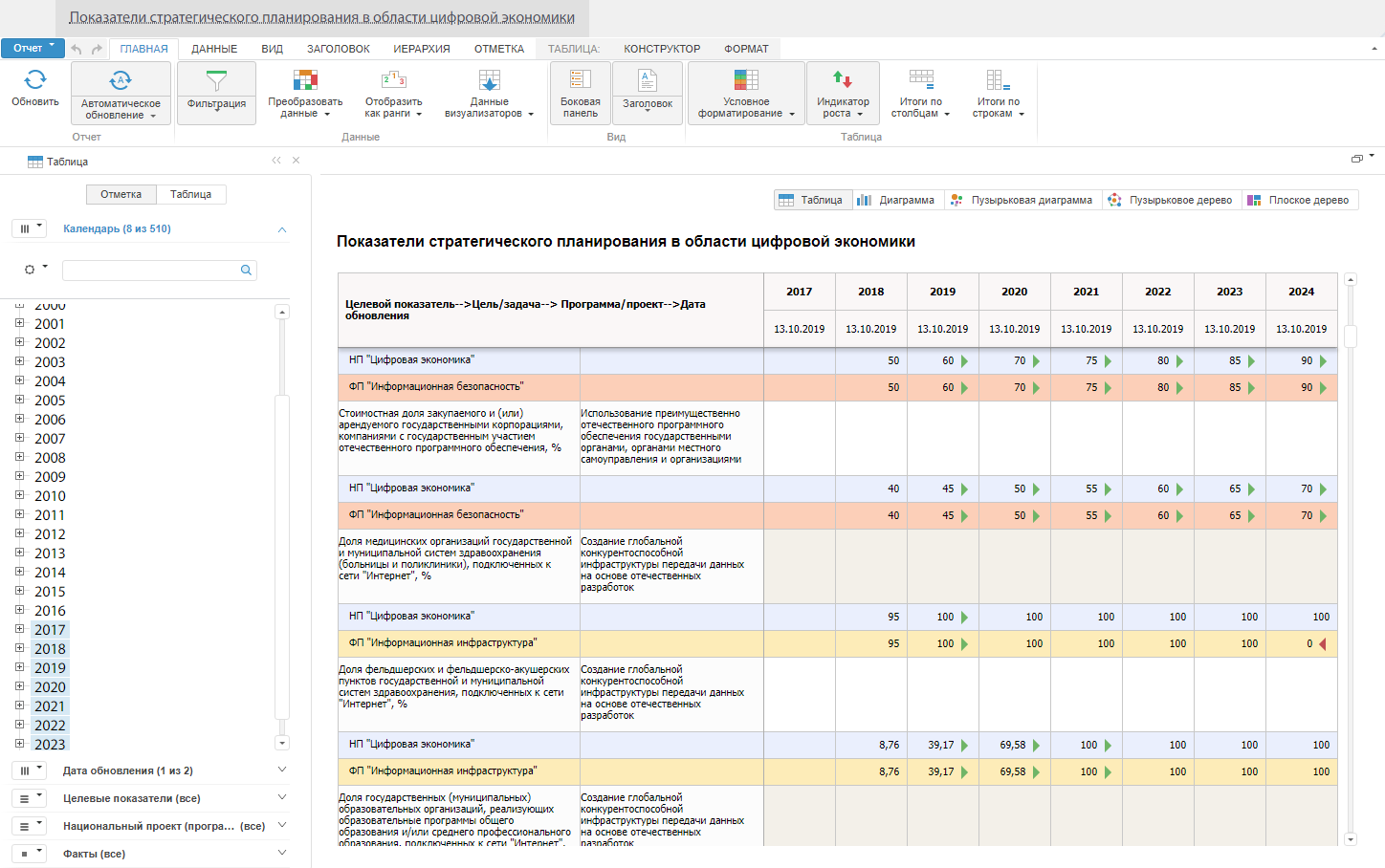
Task: Expand Дата обновления section
Action: pos(282,770)
